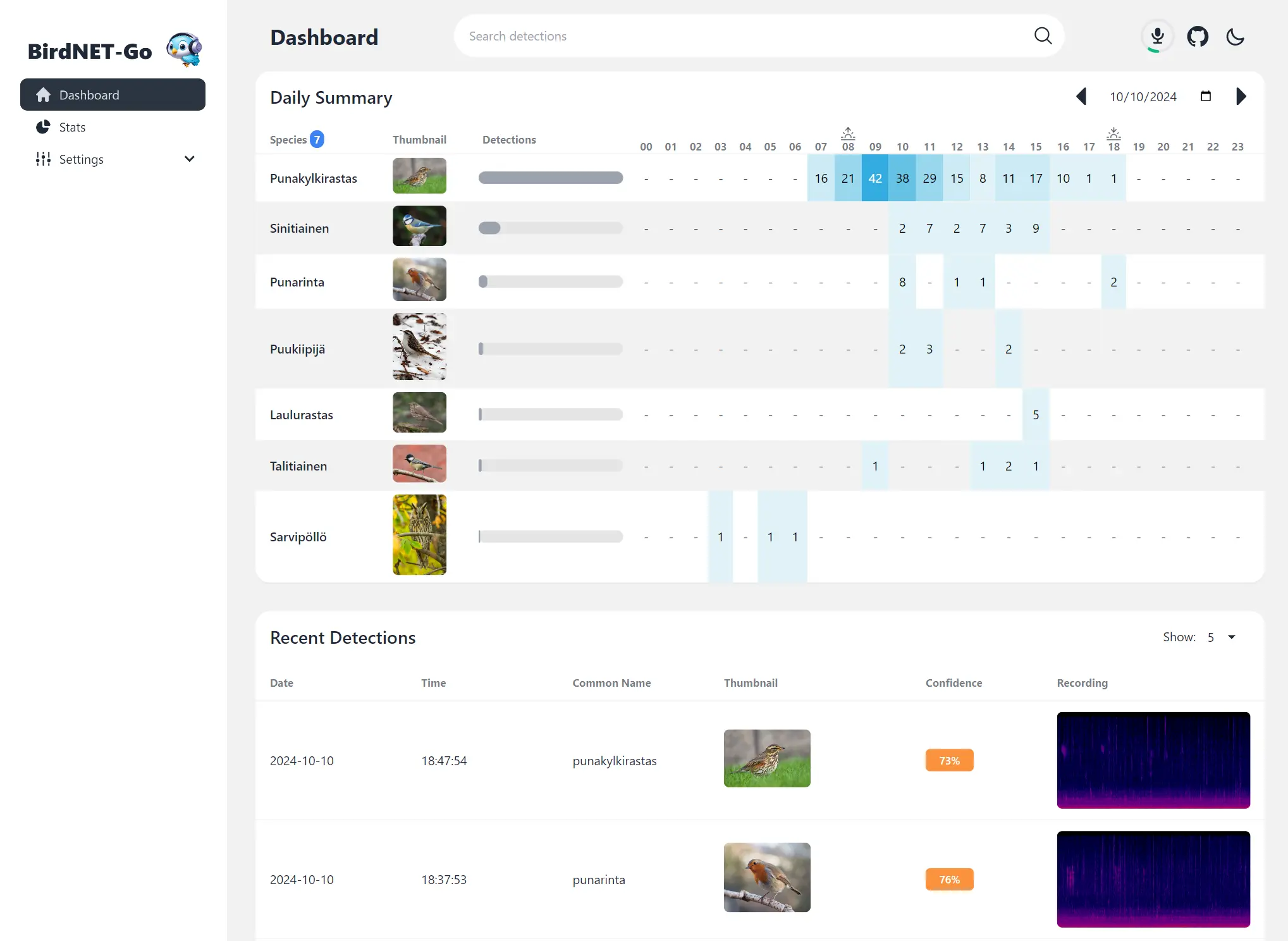Image resolution: width=1288 pixels, height=941 pixels.
Task: Navigate to the previous day
Action: click(x=1082, y=96)
